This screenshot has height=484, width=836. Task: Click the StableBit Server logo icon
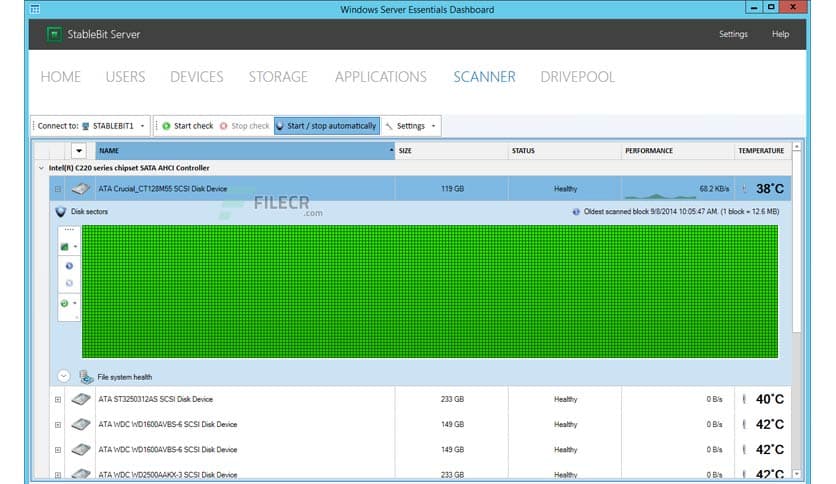[54, 34]
